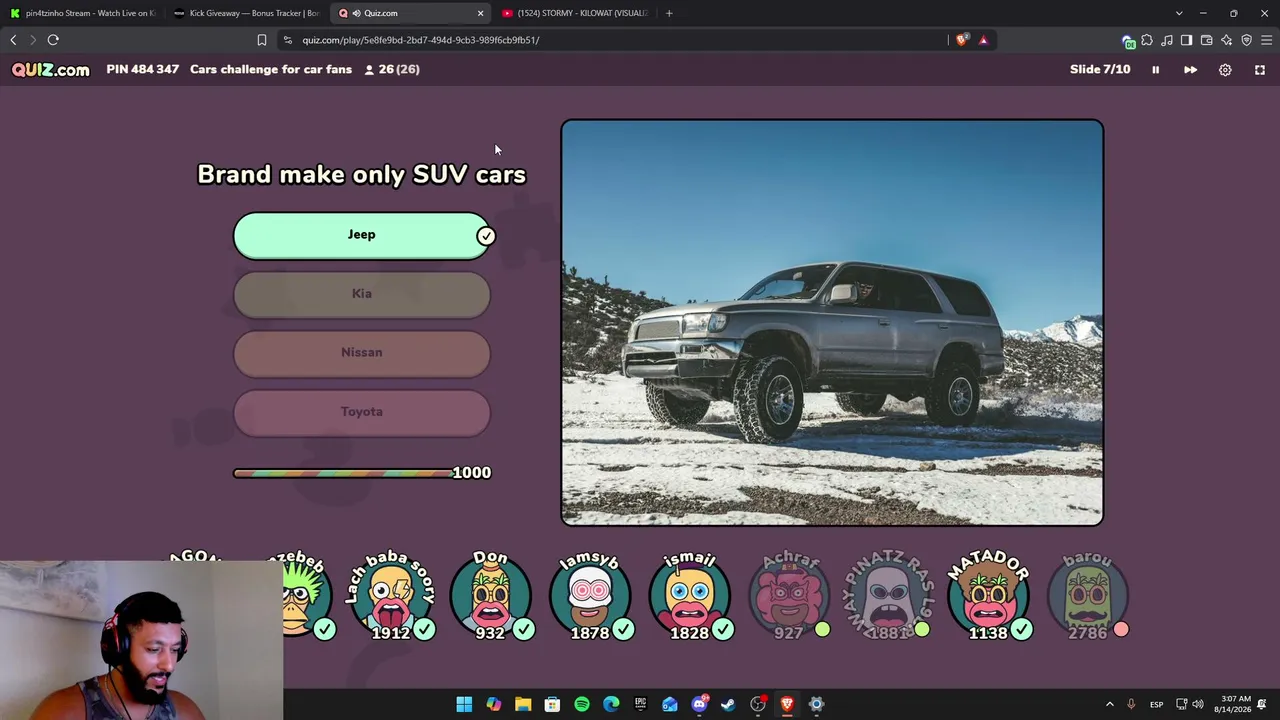Toggle the microphone tray icon
This screenshot has width=1280, height=720.
pyautogui.click(x=1131, y=704)
